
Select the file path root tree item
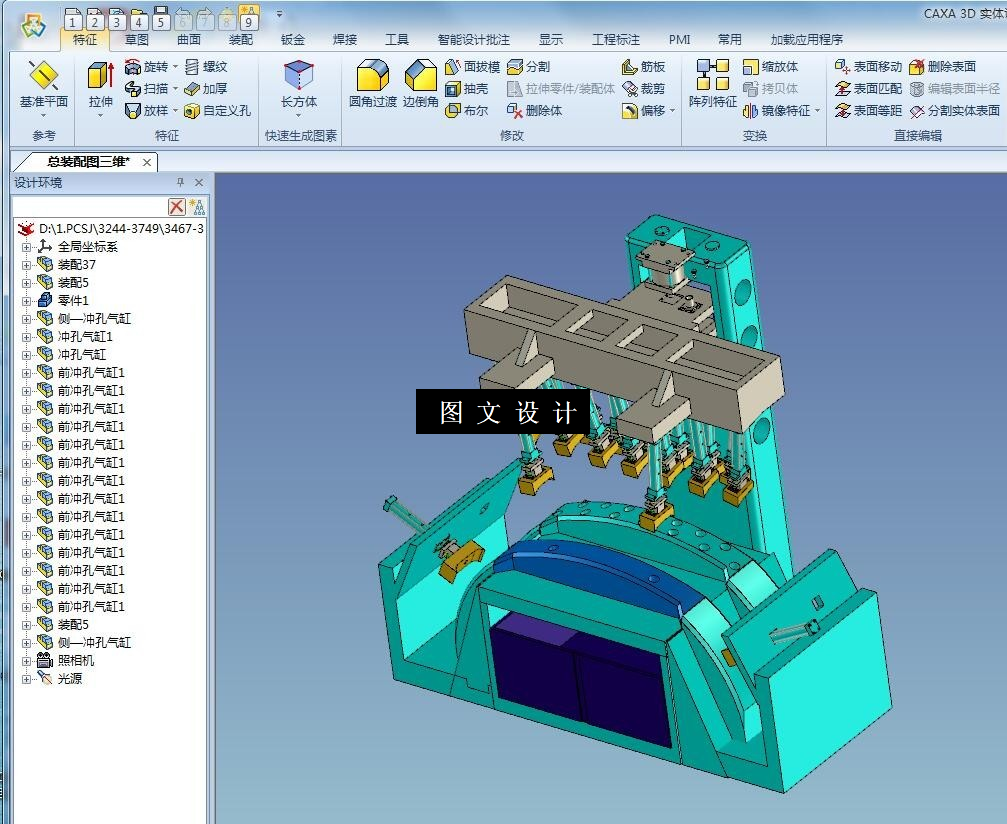point(110,229)
